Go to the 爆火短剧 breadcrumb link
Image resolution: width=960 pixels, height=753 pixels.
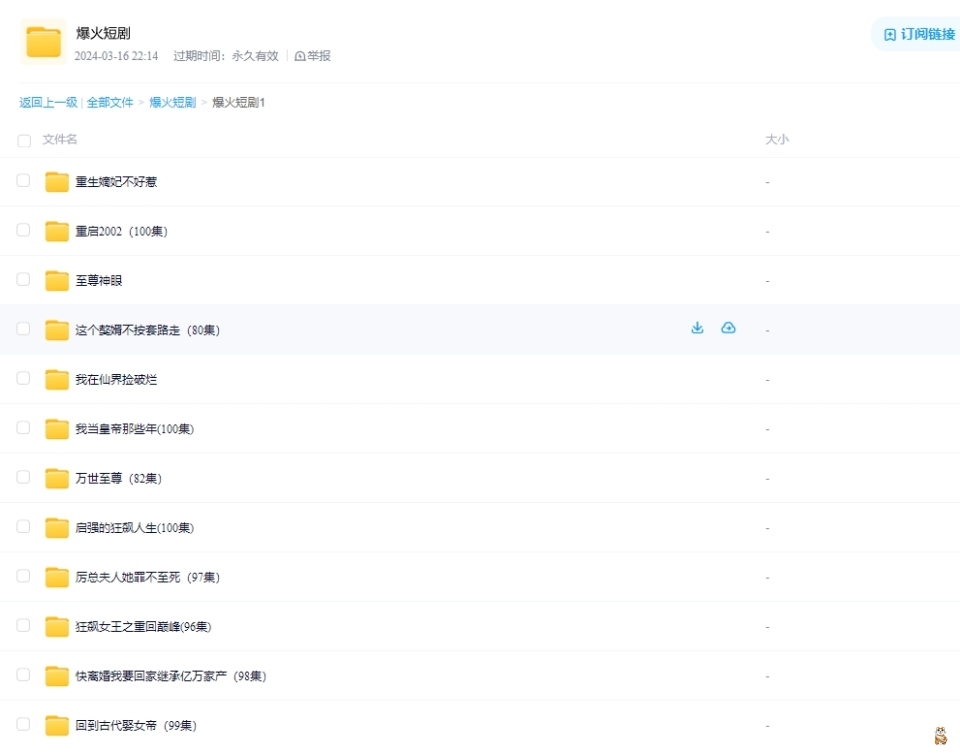[173, 103]
